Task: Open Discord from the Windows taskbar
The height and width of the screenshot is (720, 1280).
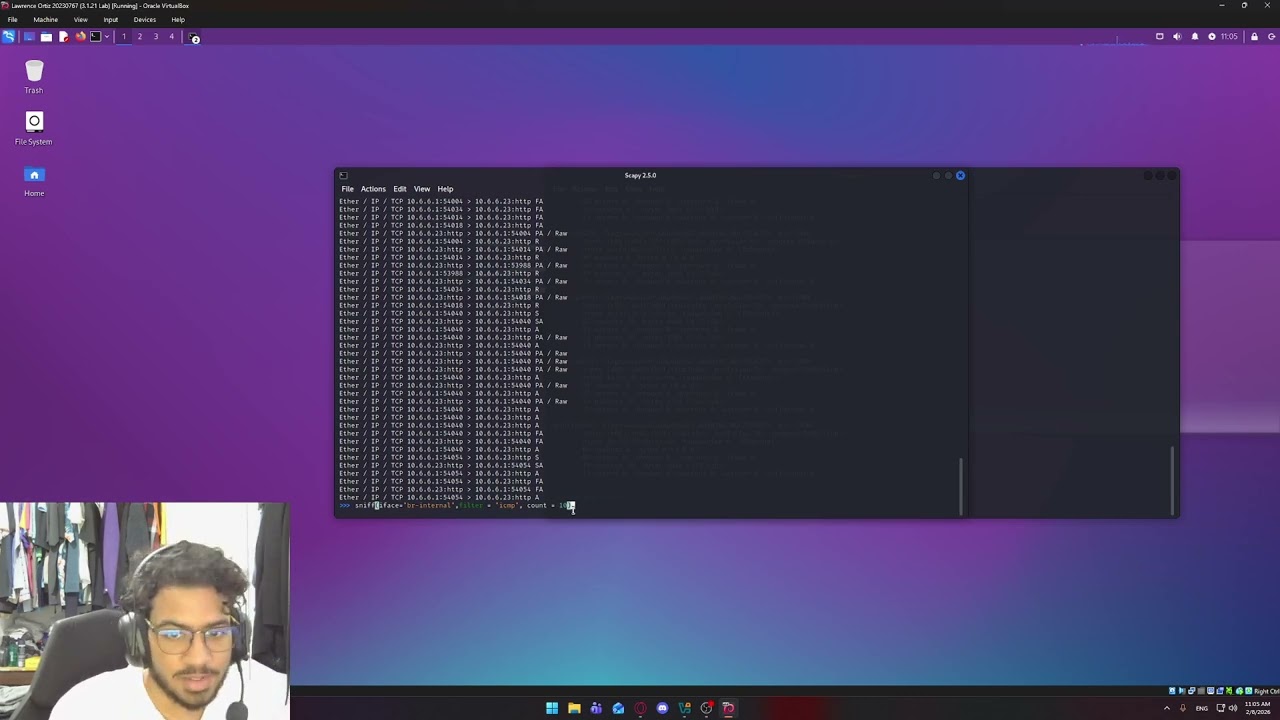Action: (x=662, y=708)
